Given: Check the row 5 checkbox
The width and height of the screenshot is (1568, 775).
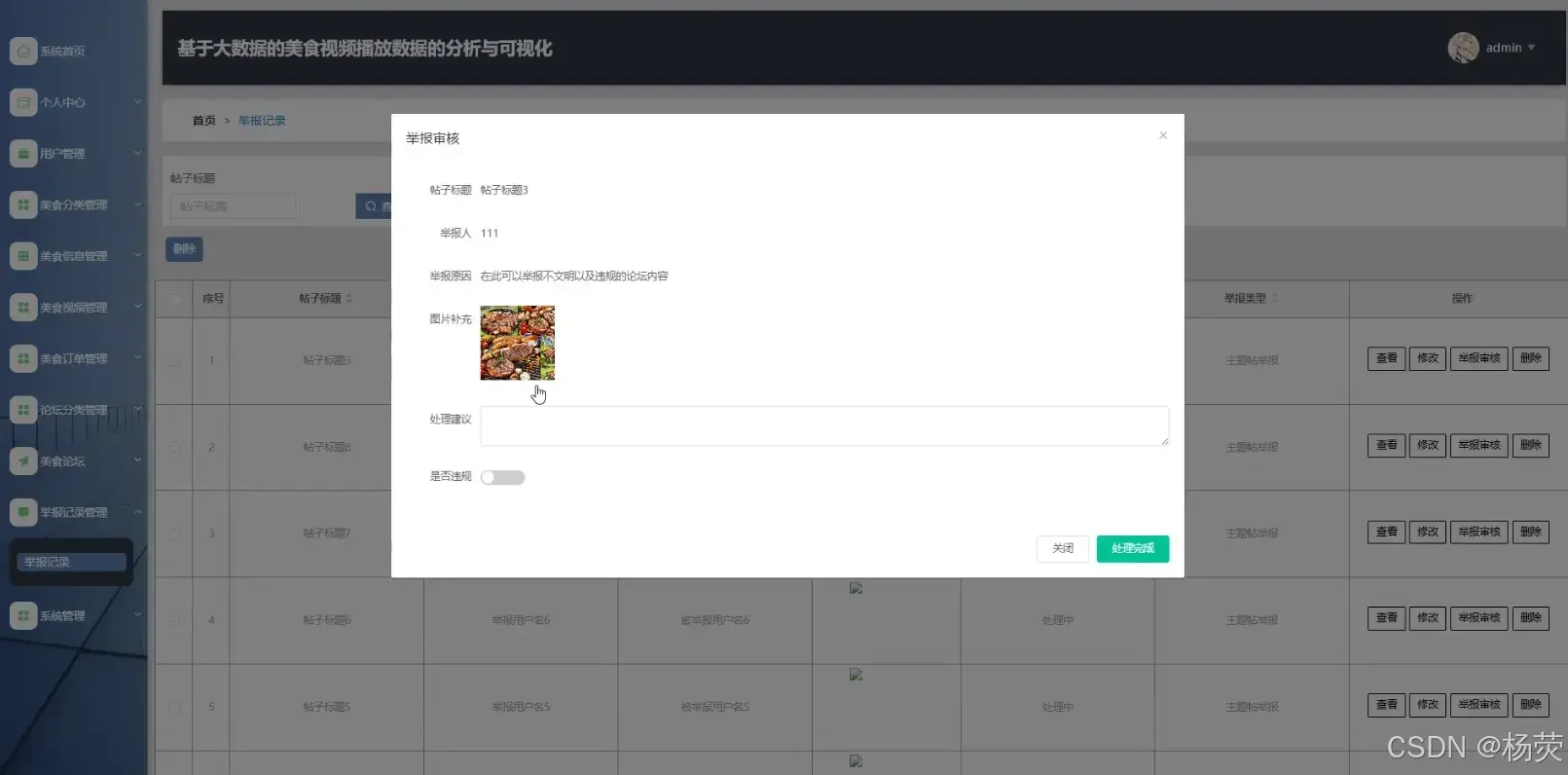Looking at the screenshot, I should coord(175,707).
